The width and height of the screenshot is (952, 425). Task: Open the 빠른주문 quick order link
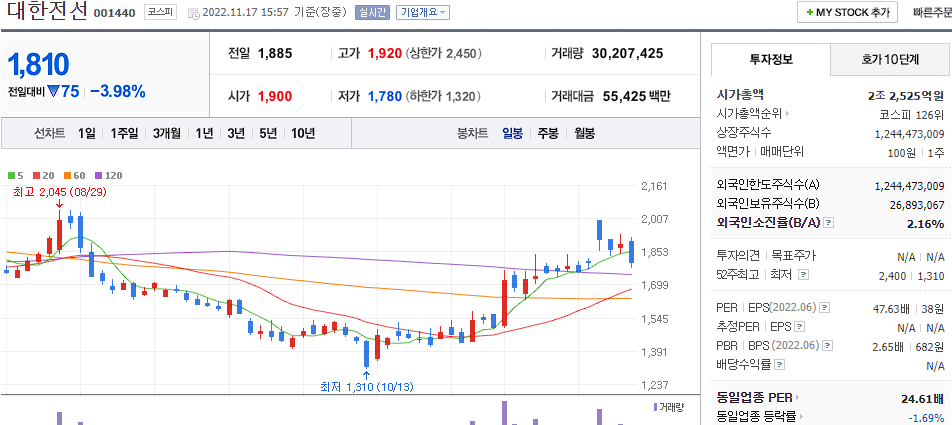coord(933,12)
